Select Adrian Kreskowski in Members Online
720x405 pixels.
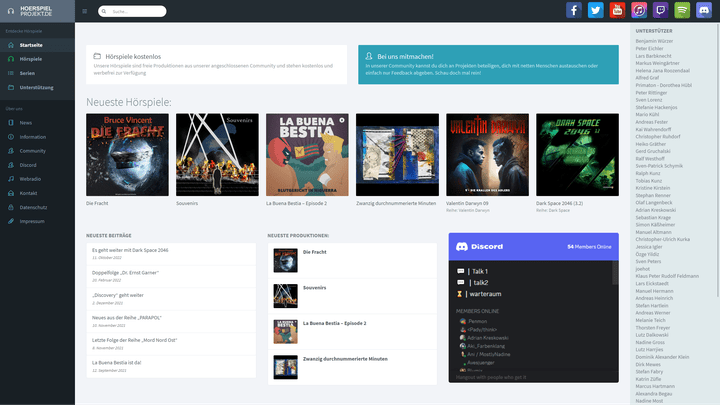click(488, 338)
